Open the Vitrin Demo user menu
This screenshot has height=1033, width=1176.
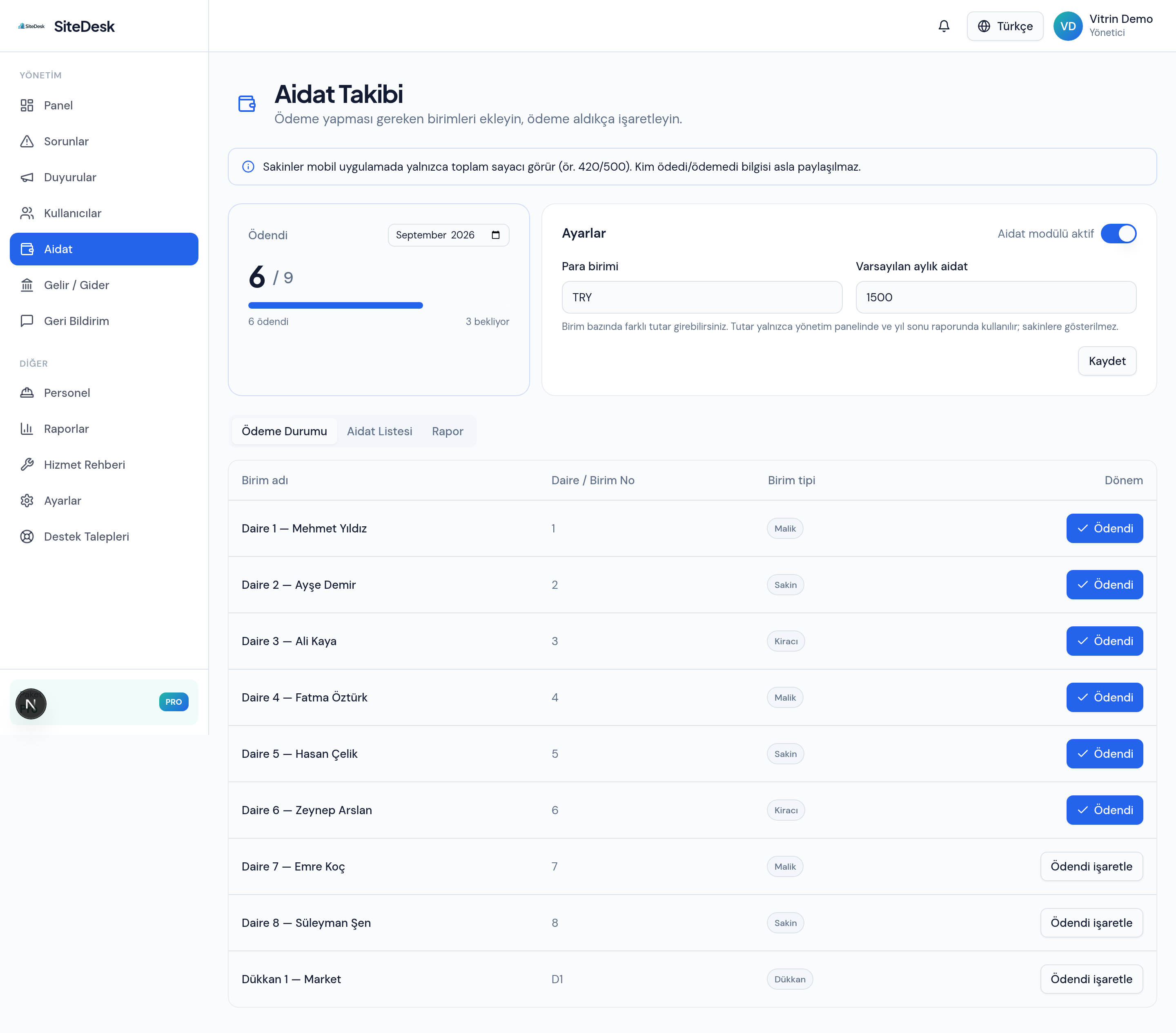point(1103,27)
